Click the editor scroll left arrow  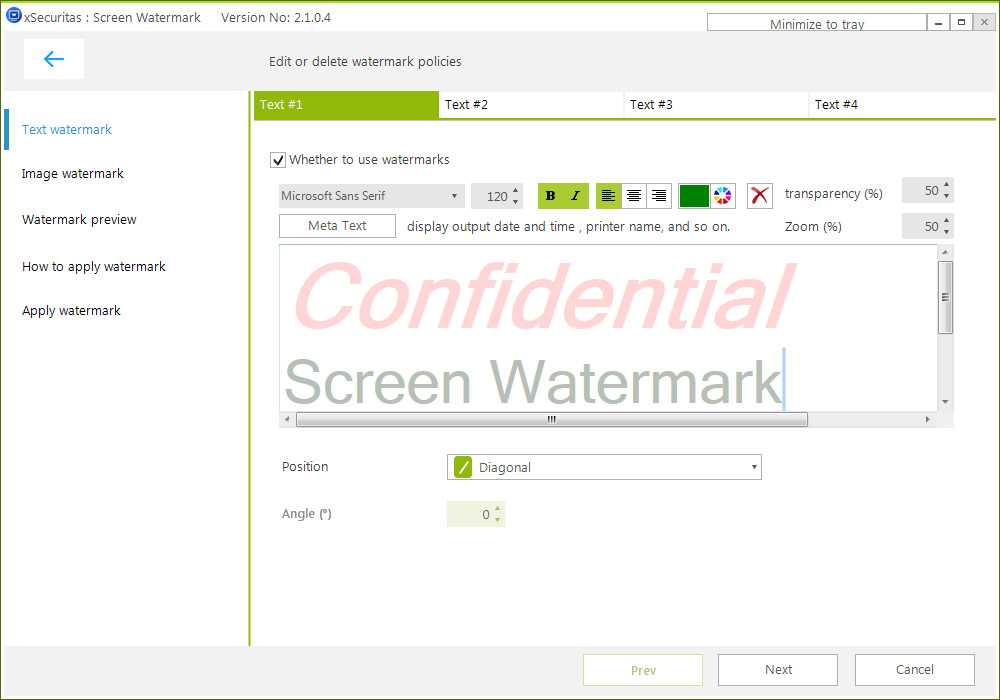coord(287,419)
